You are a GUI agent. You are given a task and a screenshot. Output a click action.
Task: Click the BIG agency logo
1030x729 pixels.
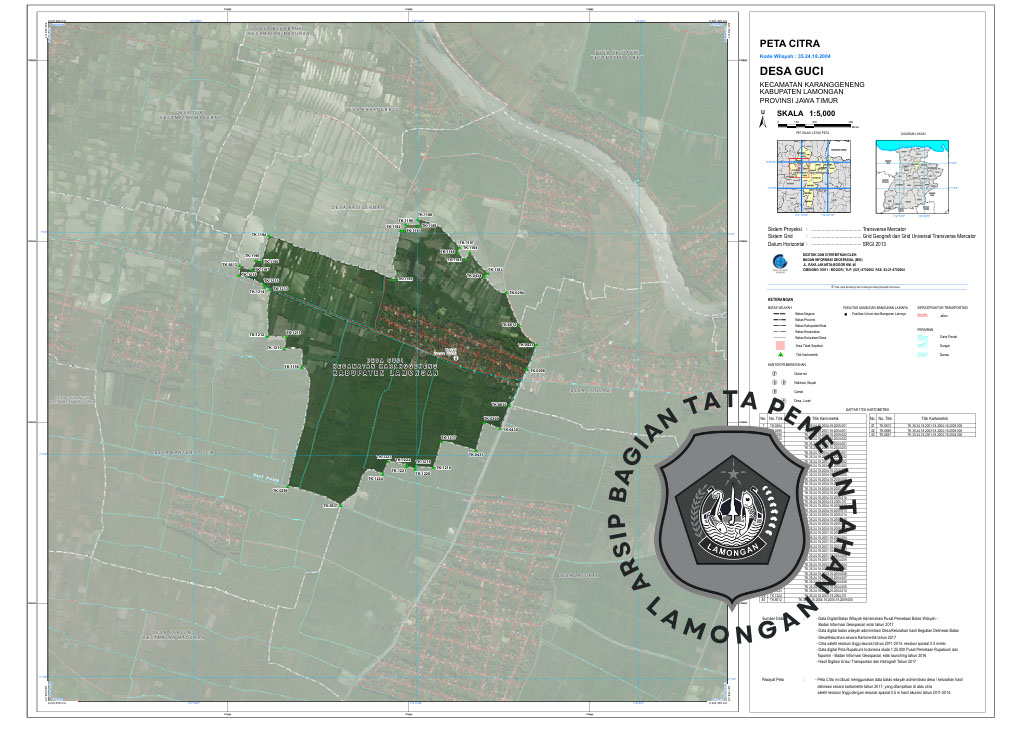pyautogui.click(x=780, y=263)
